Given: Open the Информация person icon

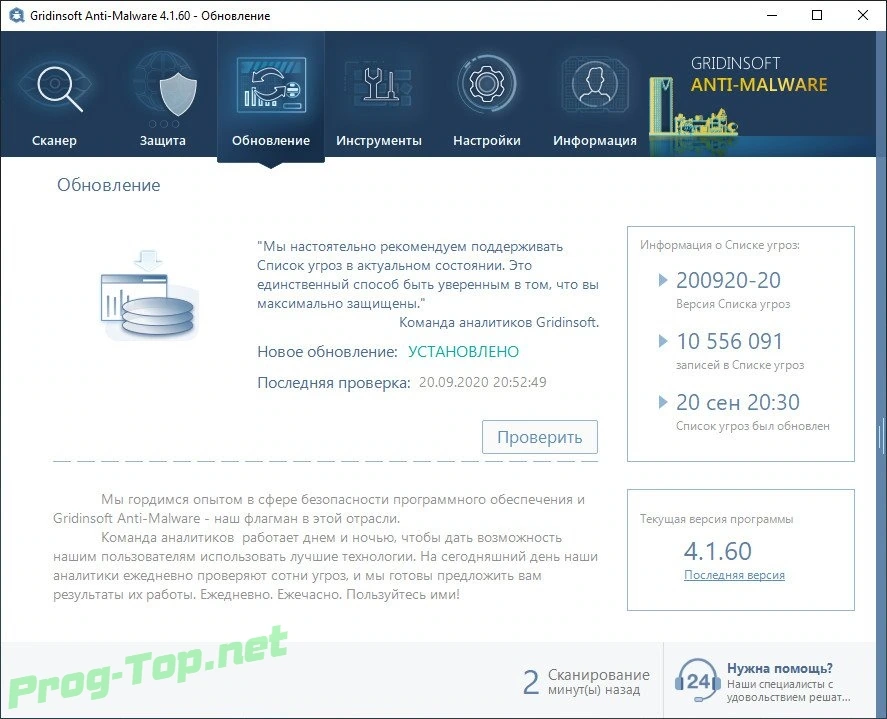Looking at the screenshot, I should (x=595, y=85).
